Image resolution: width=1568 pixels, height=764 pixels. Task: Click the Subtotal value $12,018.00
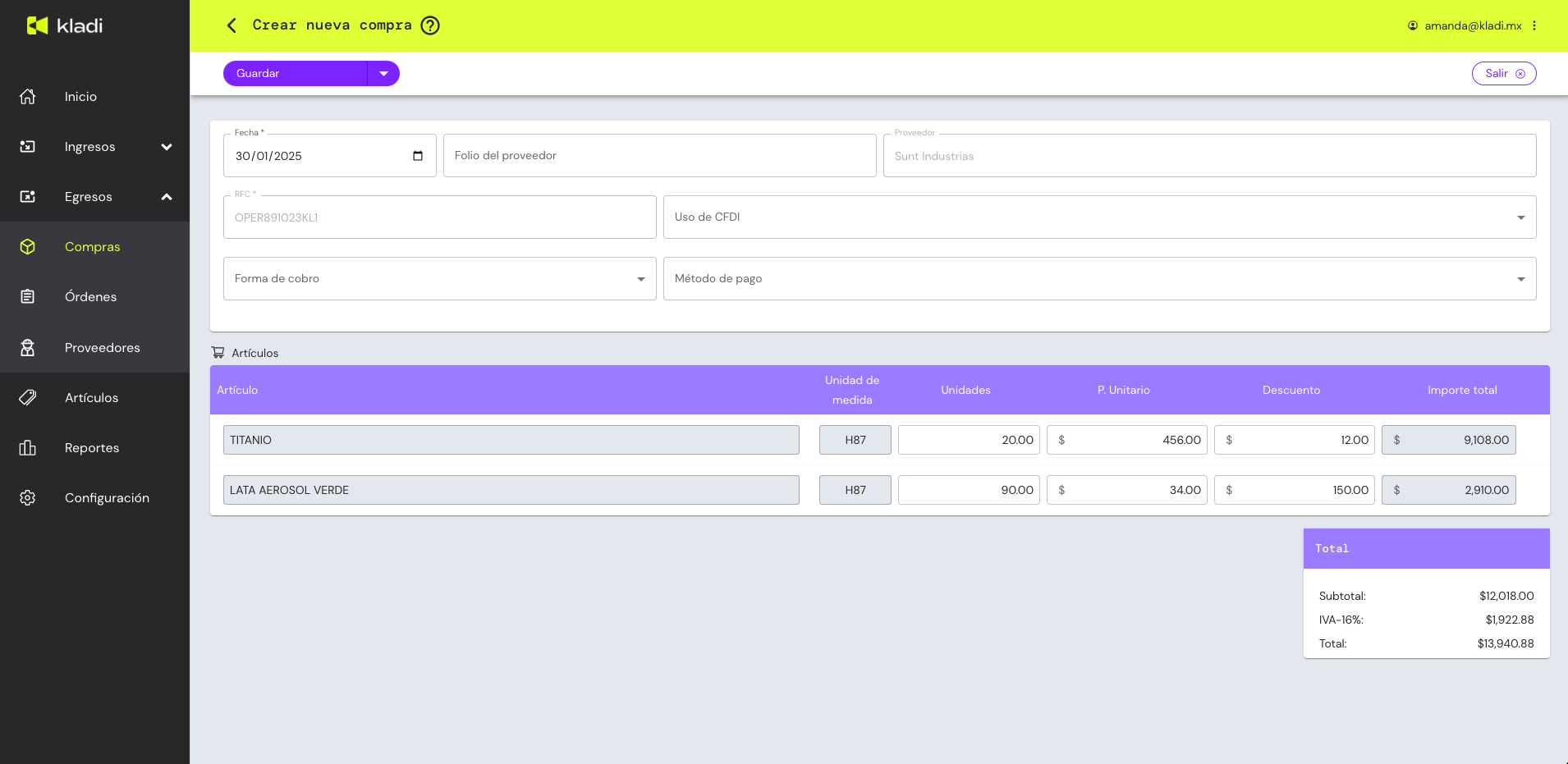[1506, 596]
